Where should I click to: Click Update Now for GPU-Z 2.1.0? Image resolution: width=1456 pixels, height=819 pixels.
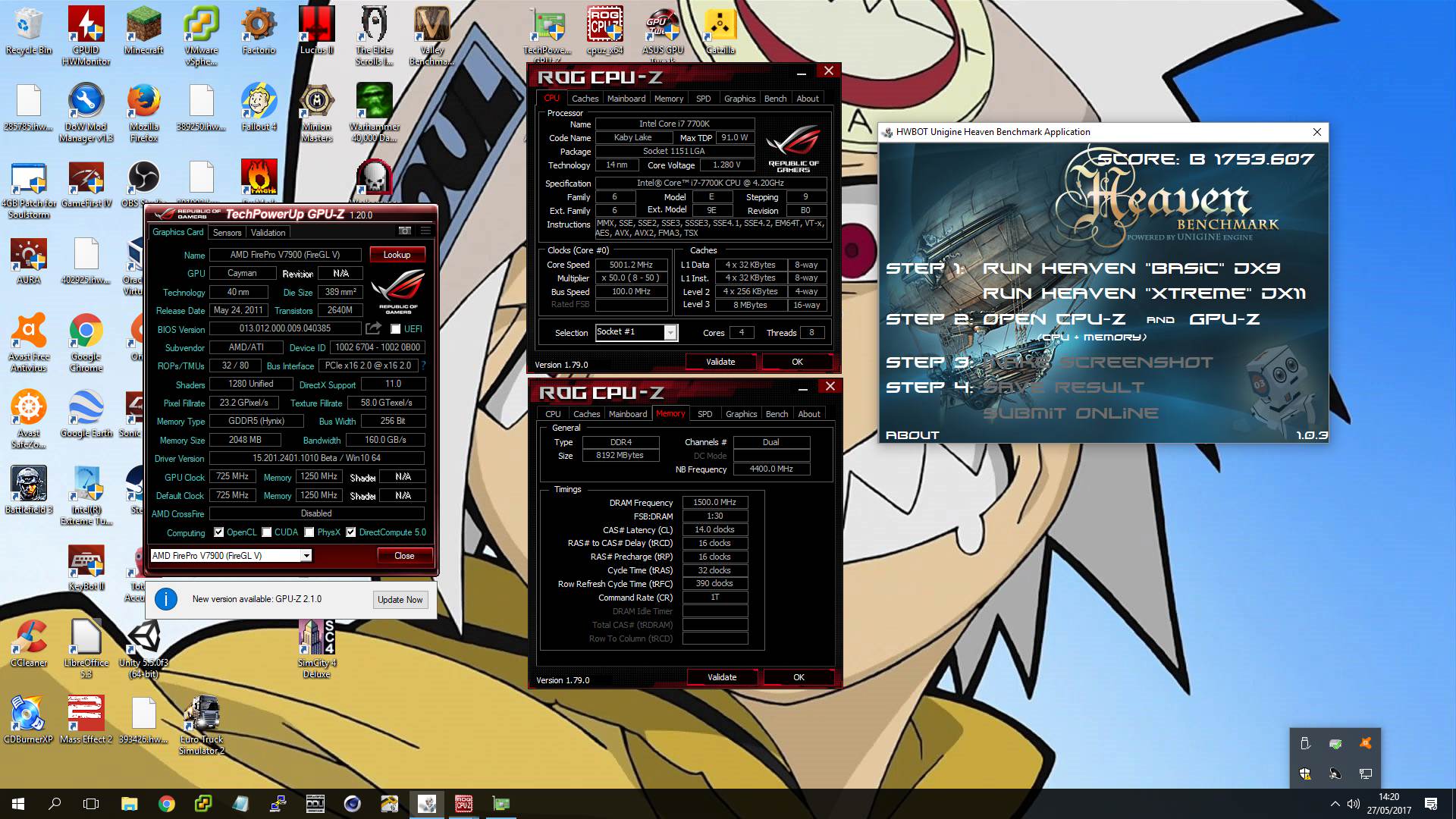(x=400, y=600)
